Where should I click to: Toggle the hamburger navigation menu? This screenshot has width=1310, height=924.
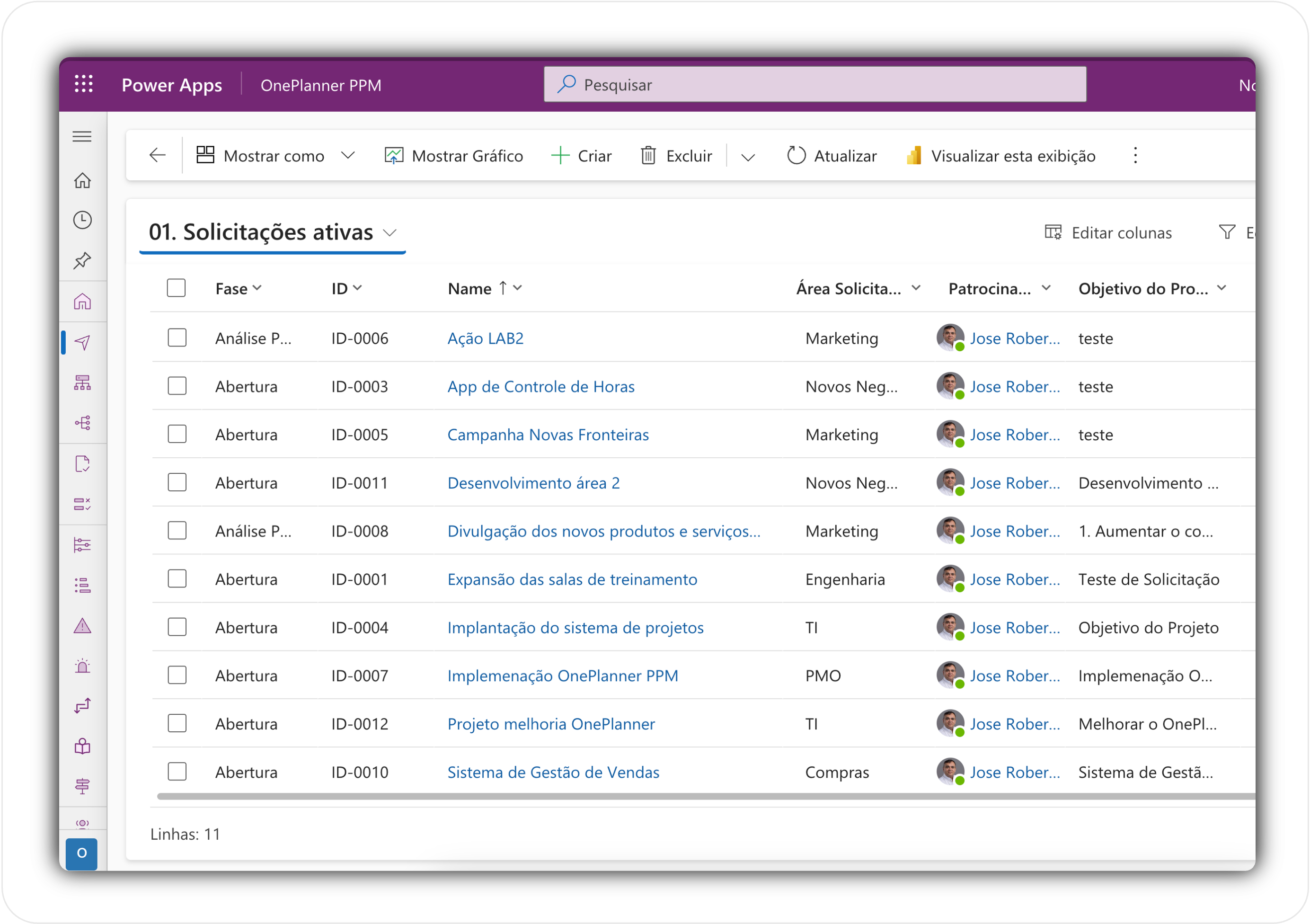[x=82, y=137]
